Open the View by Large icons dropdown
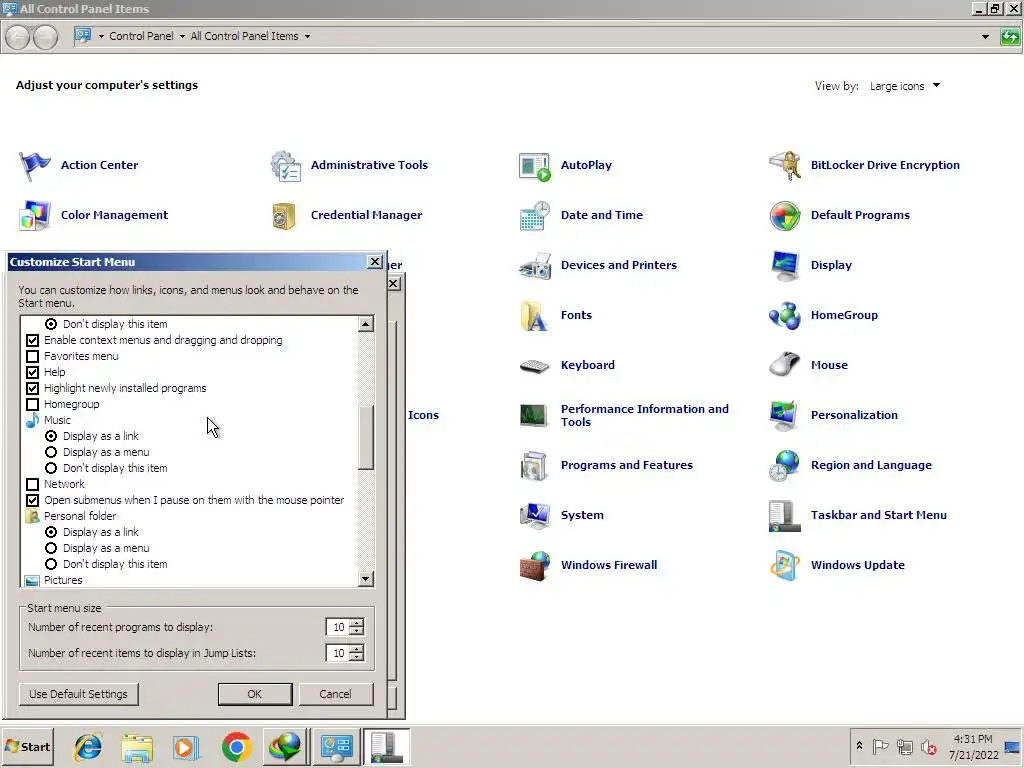 [904, 86]
